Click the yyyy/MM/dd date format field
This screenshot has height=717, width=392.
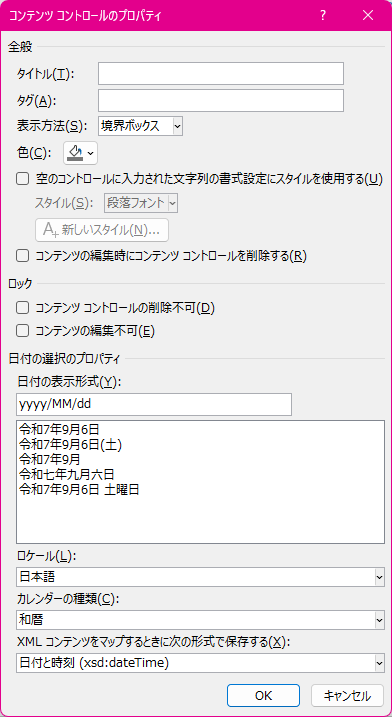154,404
